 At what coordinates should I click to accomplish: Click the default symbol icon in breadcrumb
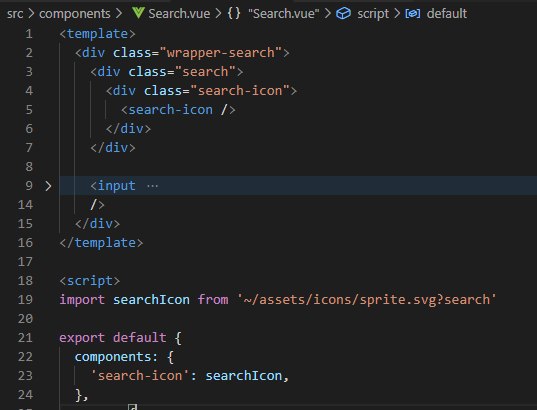413,14
